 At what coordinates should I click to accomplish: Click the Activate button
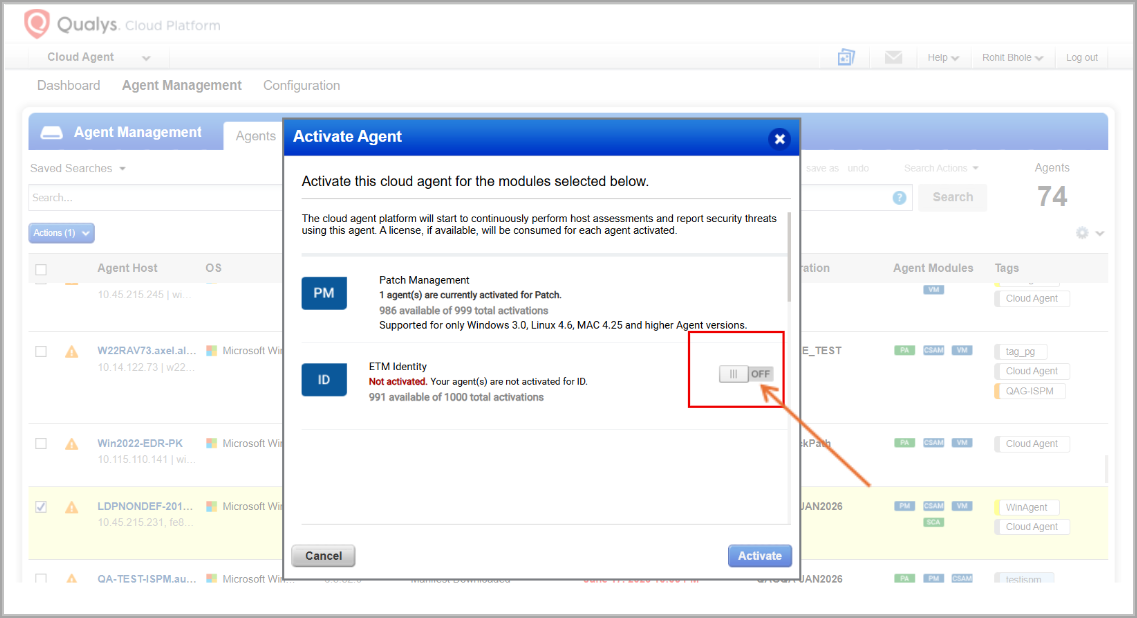click(x=760, y=556)
